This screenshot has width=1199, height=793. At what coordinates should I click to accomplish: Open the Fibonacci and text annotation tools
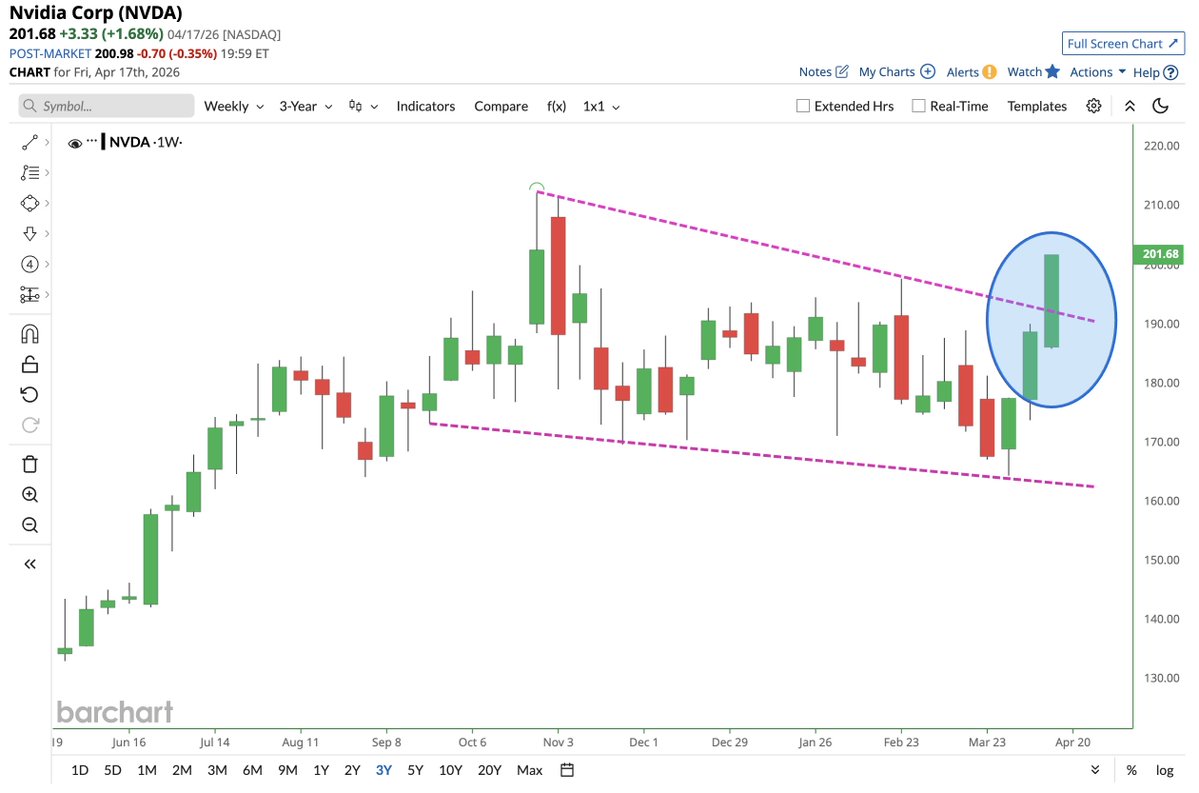[x=30, y=173]
